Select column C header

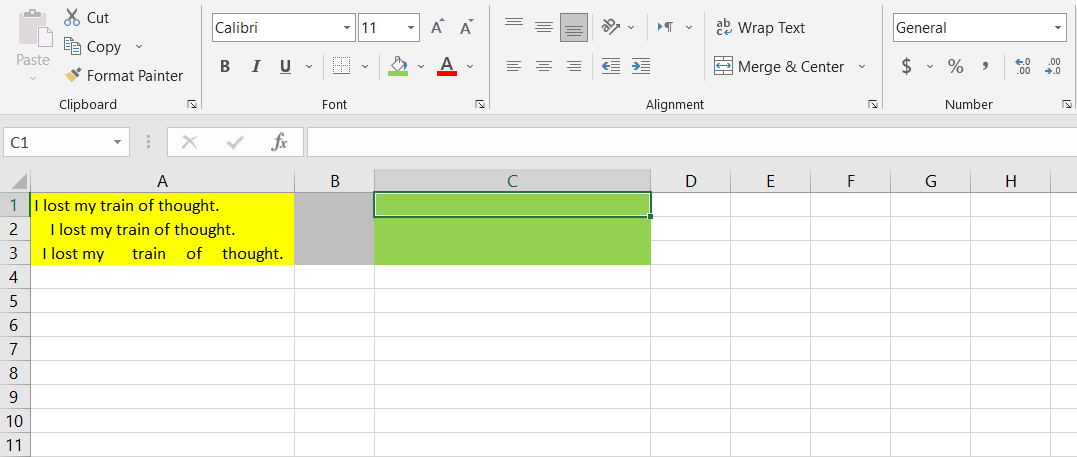coord(512,181)
